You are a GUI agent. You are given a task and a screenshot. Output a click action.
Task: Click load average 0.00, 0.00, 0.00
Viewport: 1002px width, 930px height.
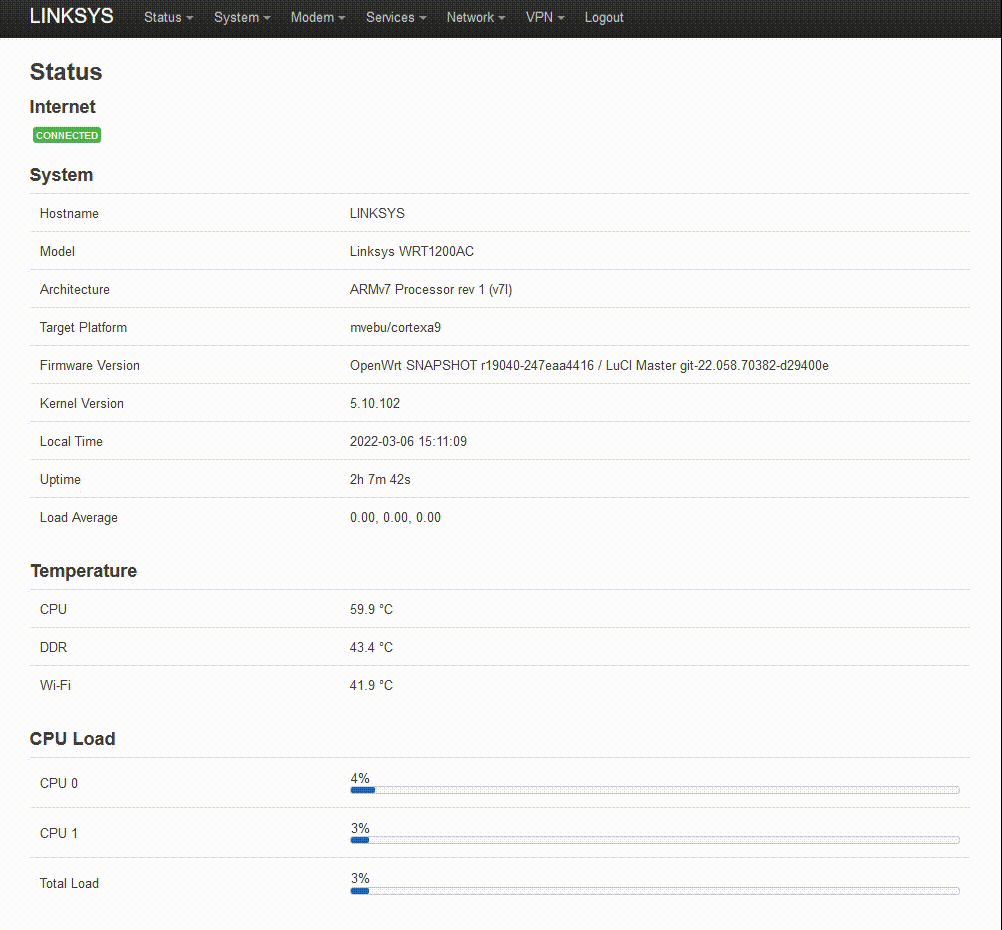(x=395, y=518)
